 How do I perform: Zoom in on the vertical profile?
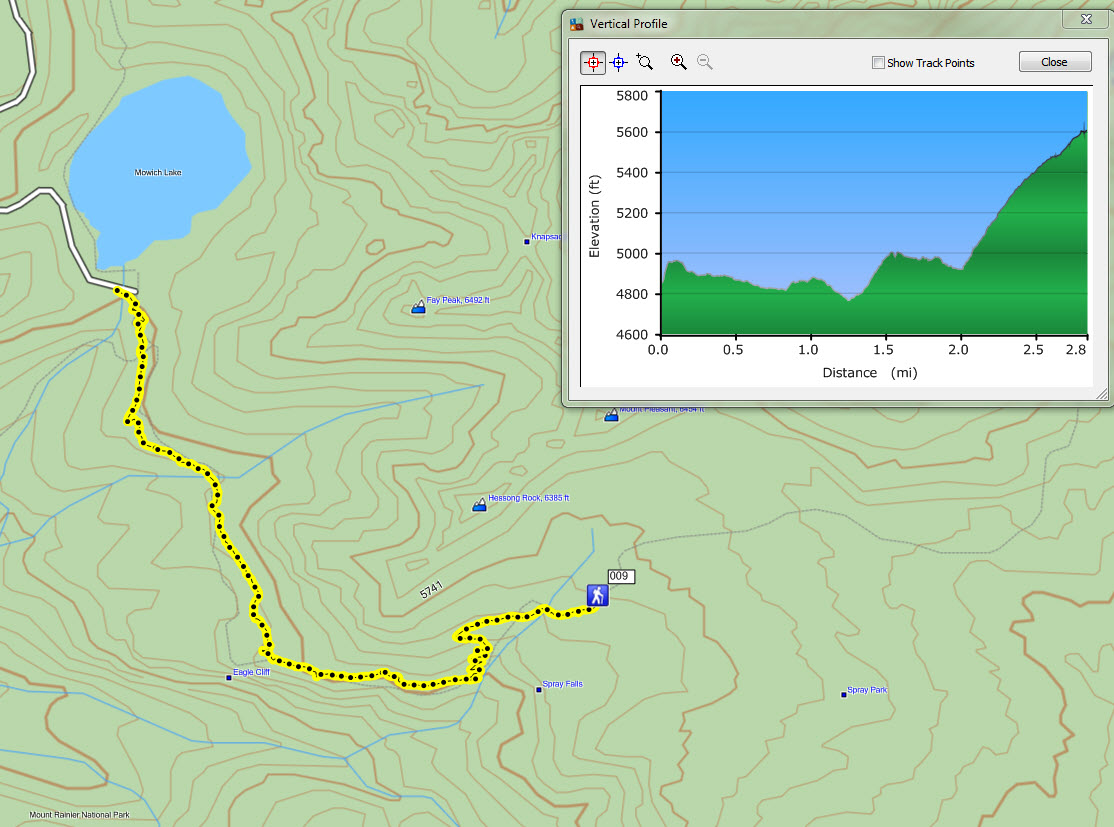(x=679, y=63)
